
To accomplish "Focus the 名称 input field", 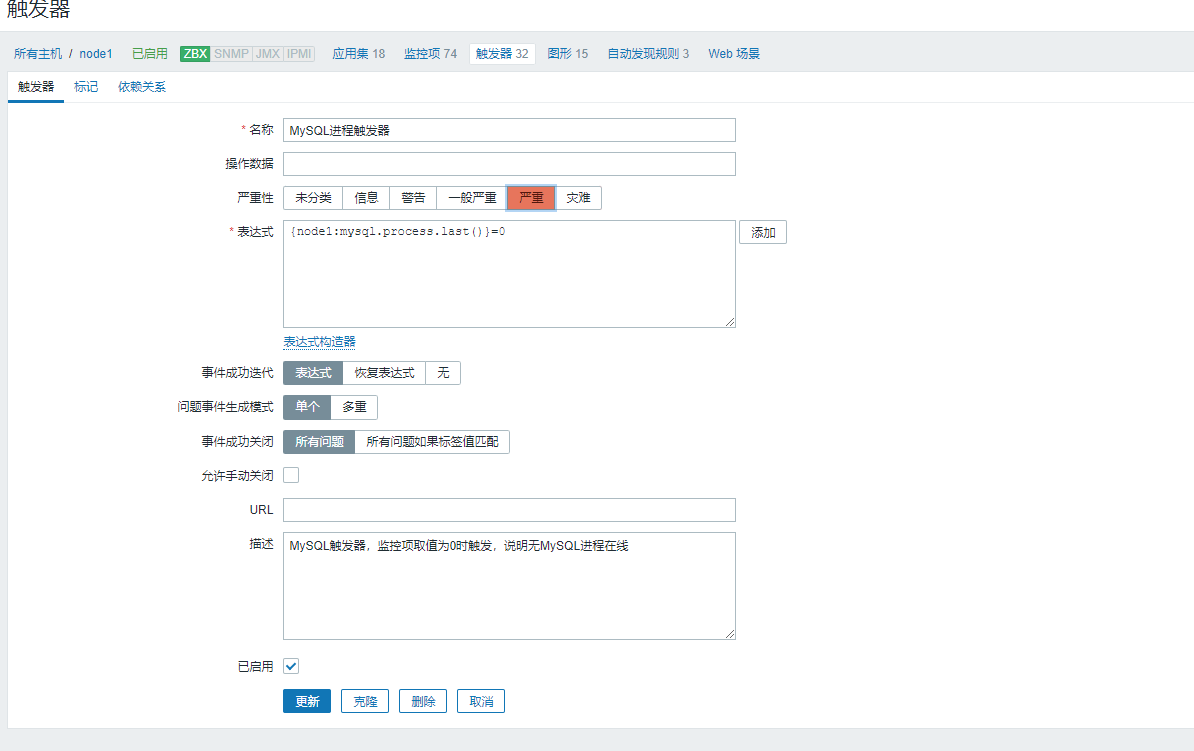I will pyautogui.click(x=509, y=130).
